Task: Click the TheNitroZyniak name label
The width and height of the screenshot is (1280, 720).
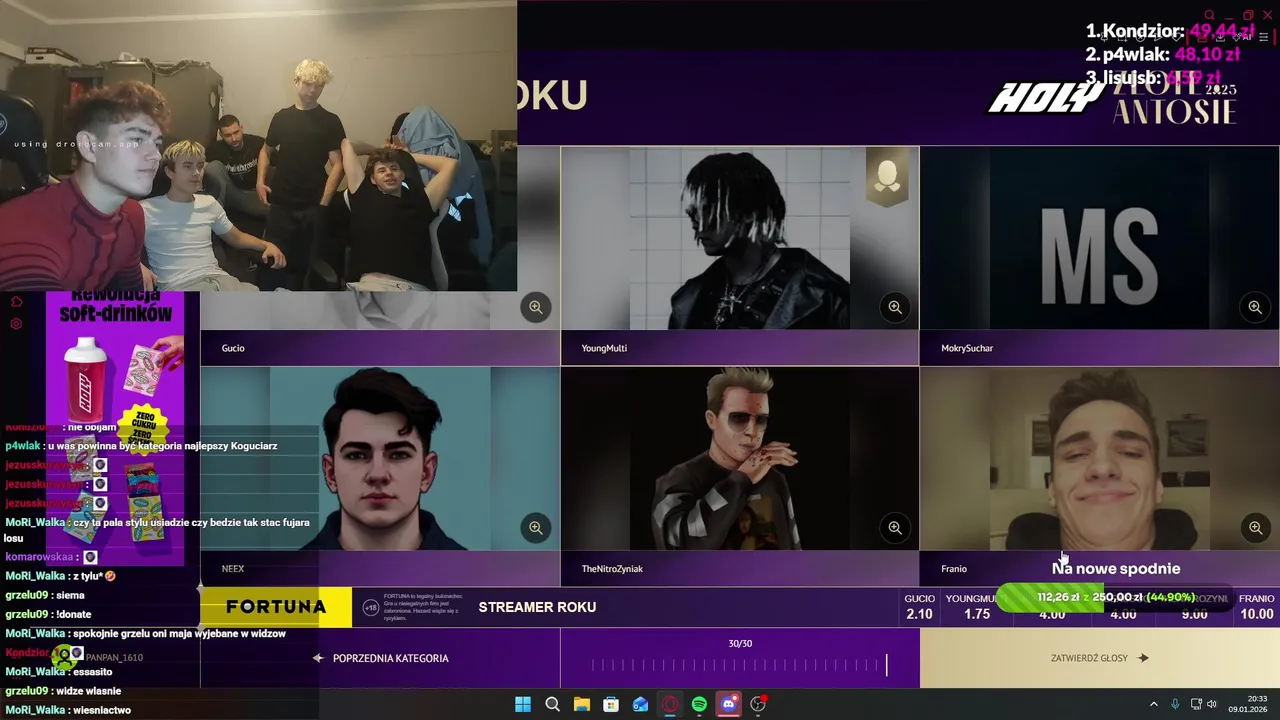Action: [x=612, y=568]
